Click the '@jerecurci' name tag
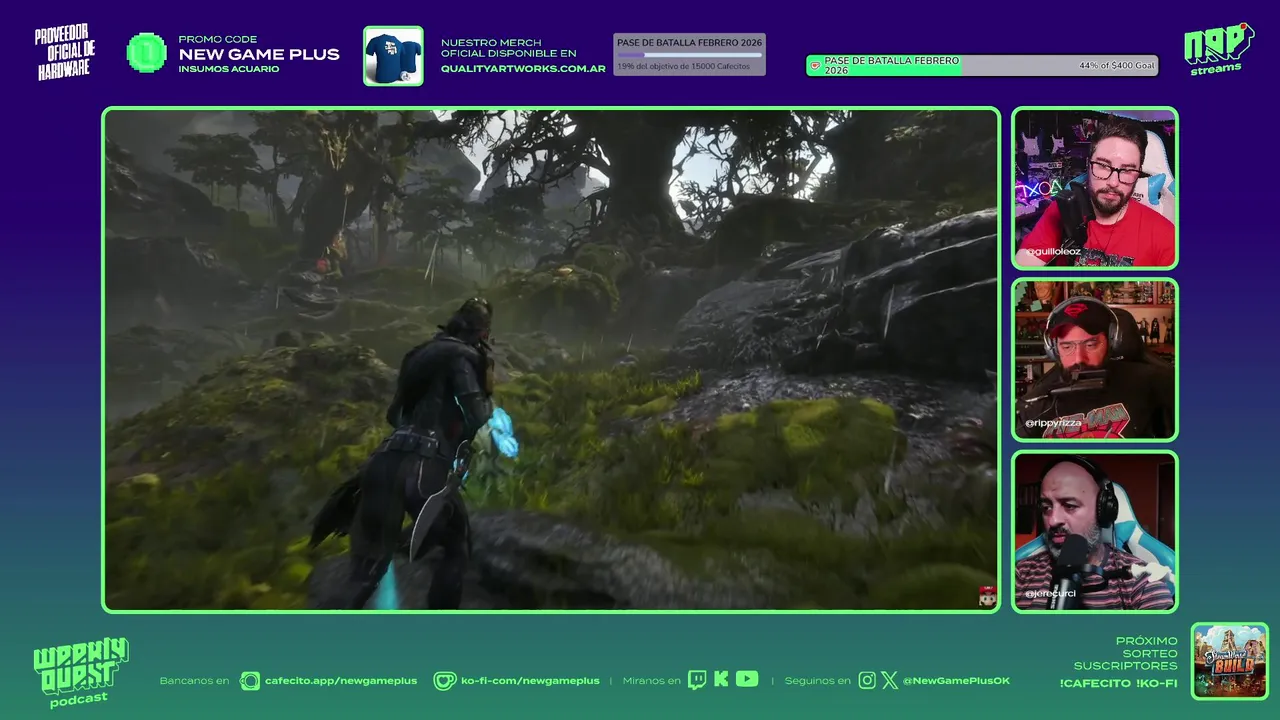 [1050, 594]
